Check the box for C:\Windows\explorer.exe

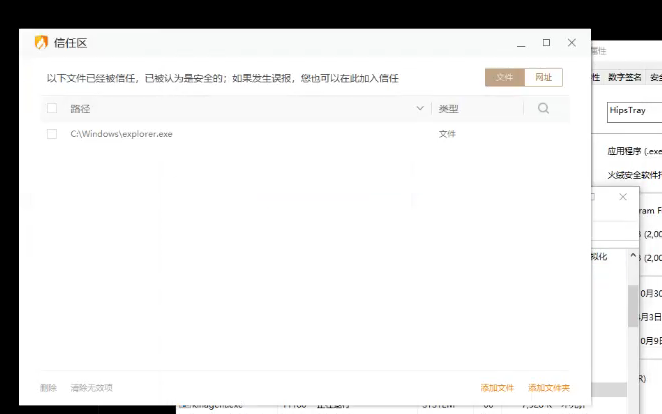point(52,134)
